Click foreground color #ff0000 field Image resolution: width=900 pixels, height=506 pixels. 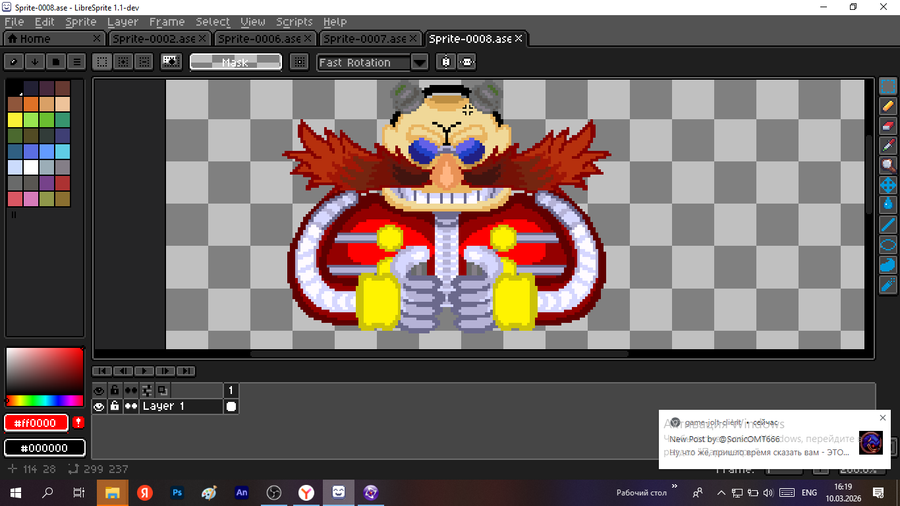[x=36, y=423]
